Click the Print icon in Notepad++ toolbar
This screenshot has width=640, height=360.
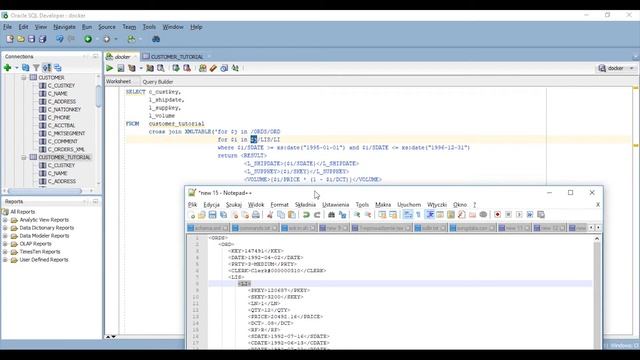(256, 215)
